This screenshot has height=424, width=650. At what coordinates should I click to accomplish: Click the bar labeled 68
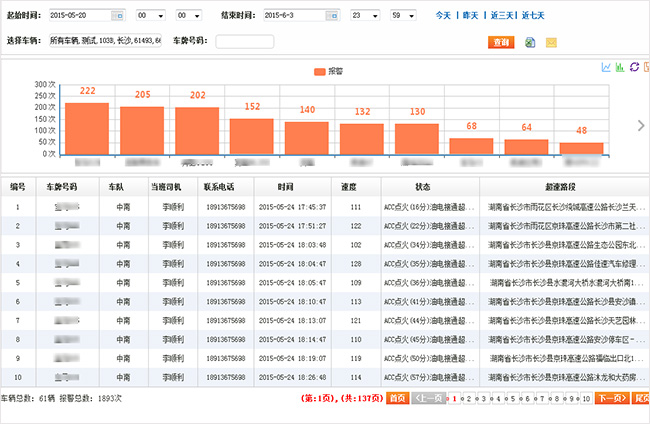pos(471,147)
